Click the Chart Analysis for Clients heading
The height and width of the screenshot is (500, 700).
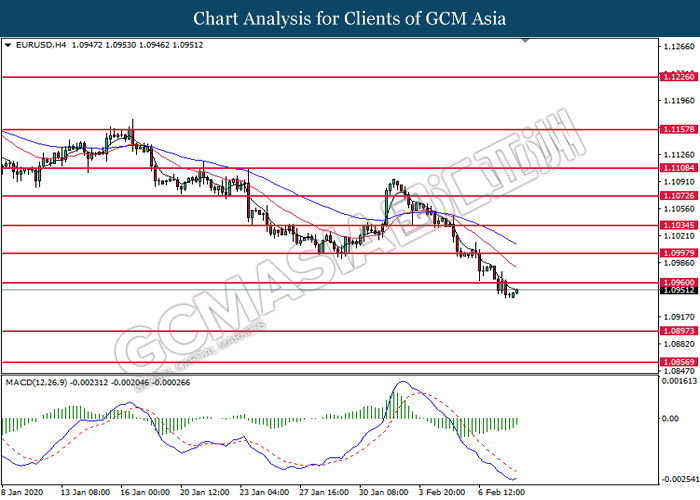[350, 19]
